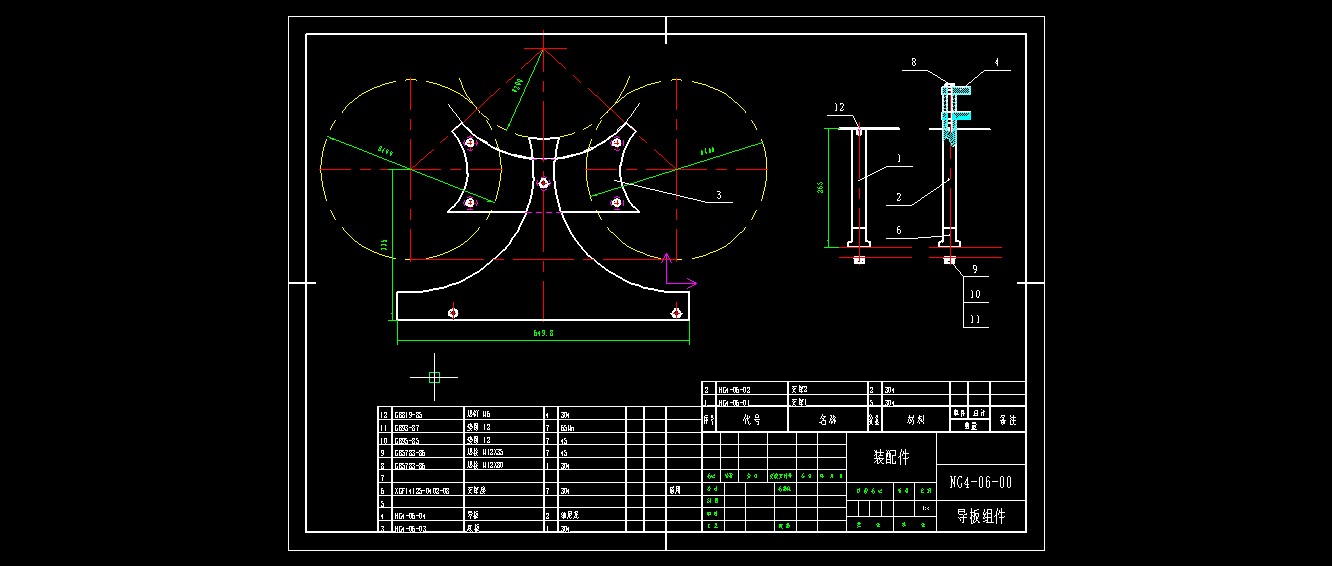The height and width of the screenshot is (566, 1332).
Task: Click the 代号 column header
Action: click(750, 420)
